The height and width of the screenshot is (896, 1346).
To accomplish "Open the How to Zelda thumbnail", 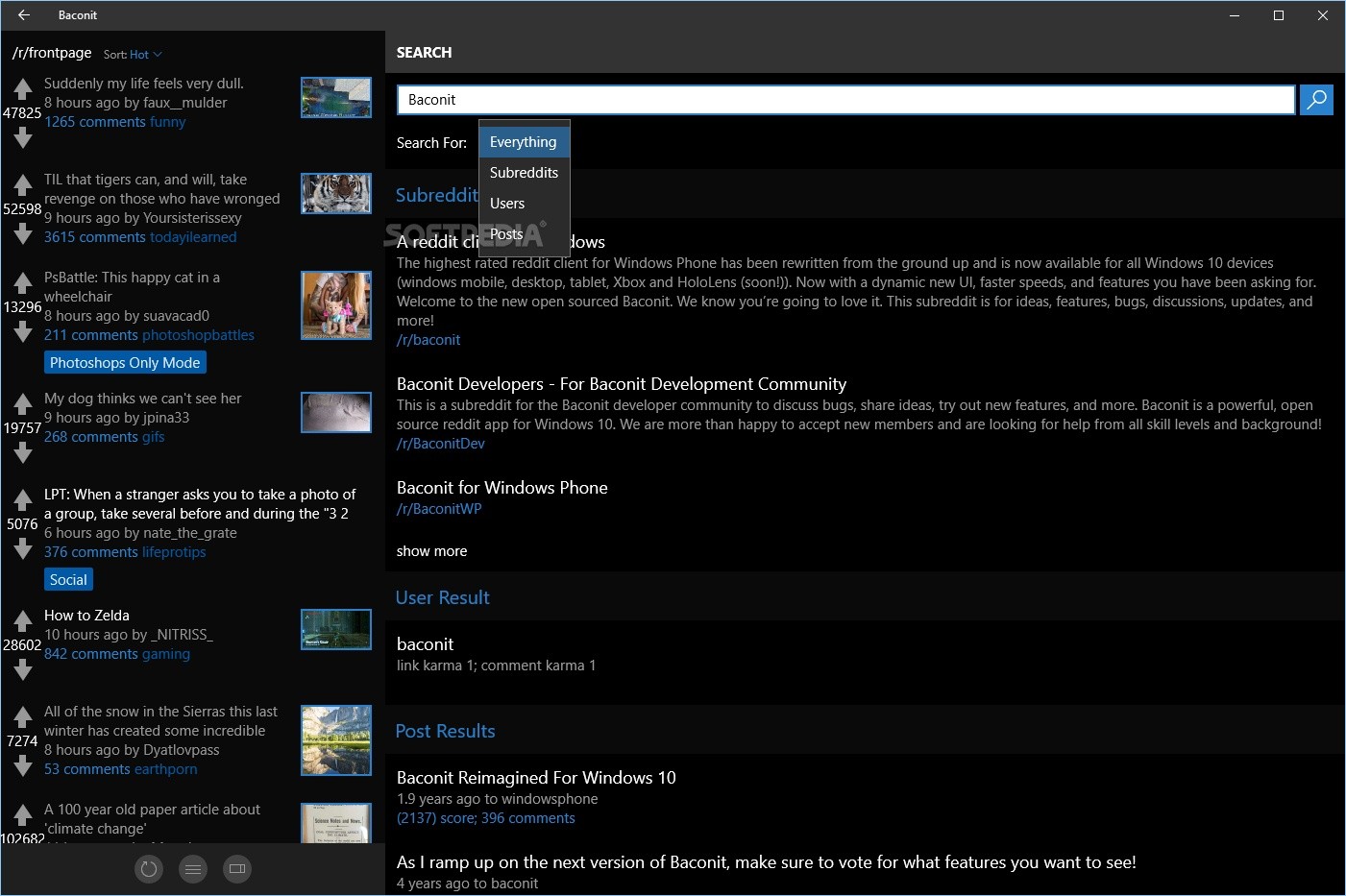I will tap(336, 630).
